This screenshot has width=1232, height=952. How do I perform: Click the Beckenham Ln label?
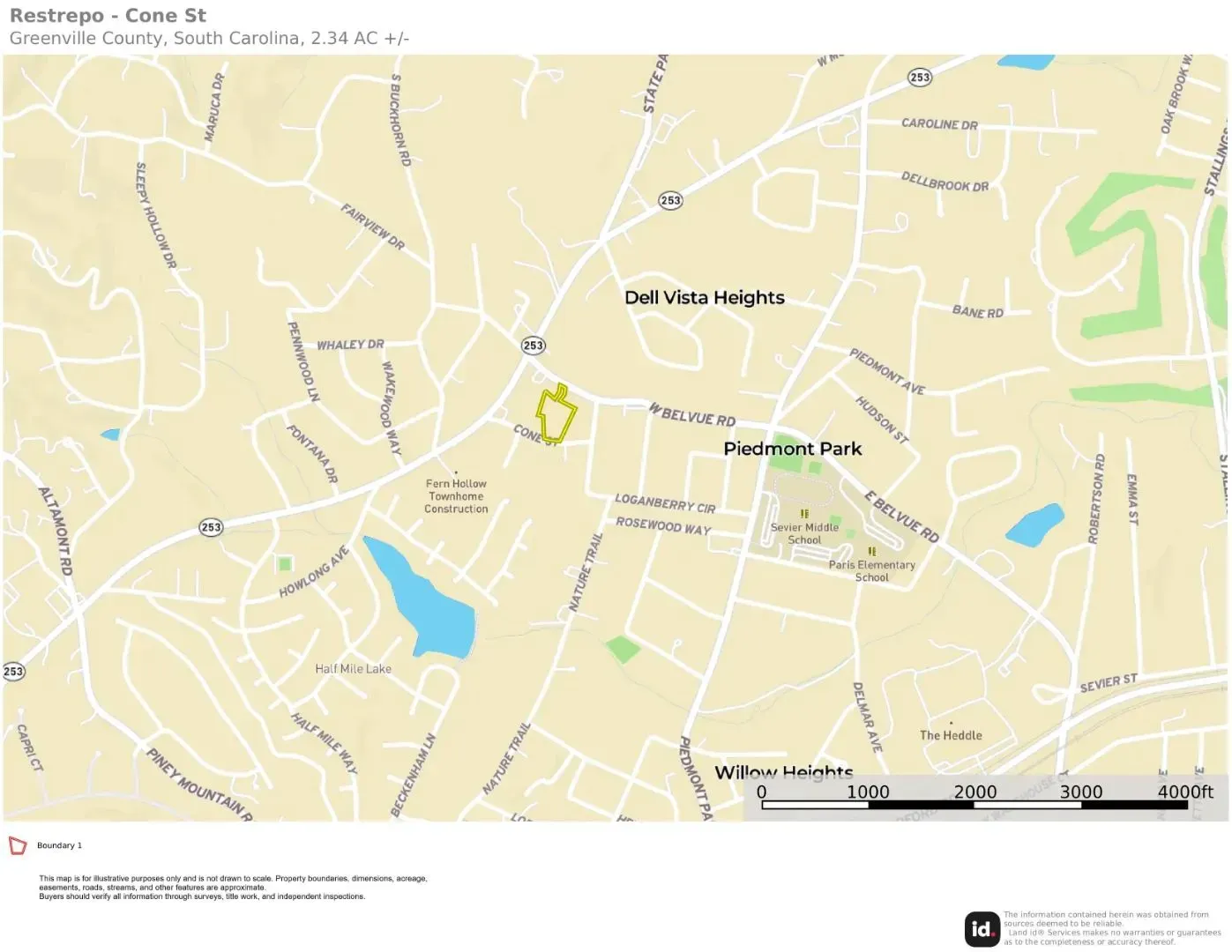[x=414, y=775]
